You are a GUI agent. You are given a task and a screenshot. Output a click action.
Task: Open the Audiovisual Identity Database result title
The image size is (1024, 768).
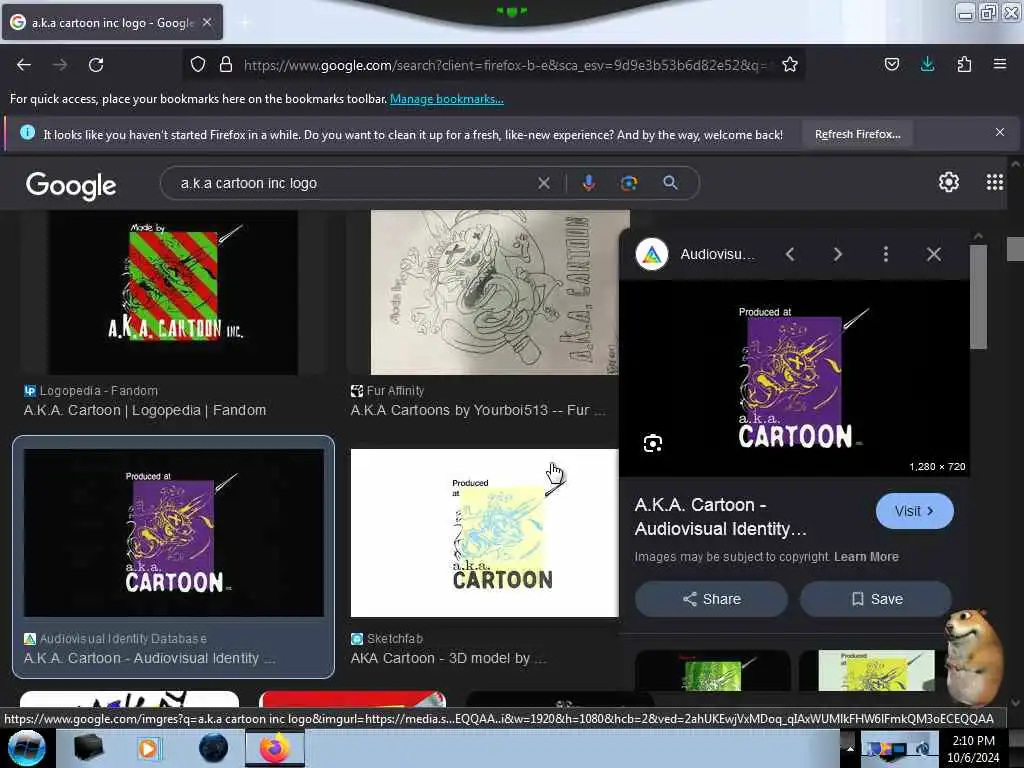tap(150, 658)
